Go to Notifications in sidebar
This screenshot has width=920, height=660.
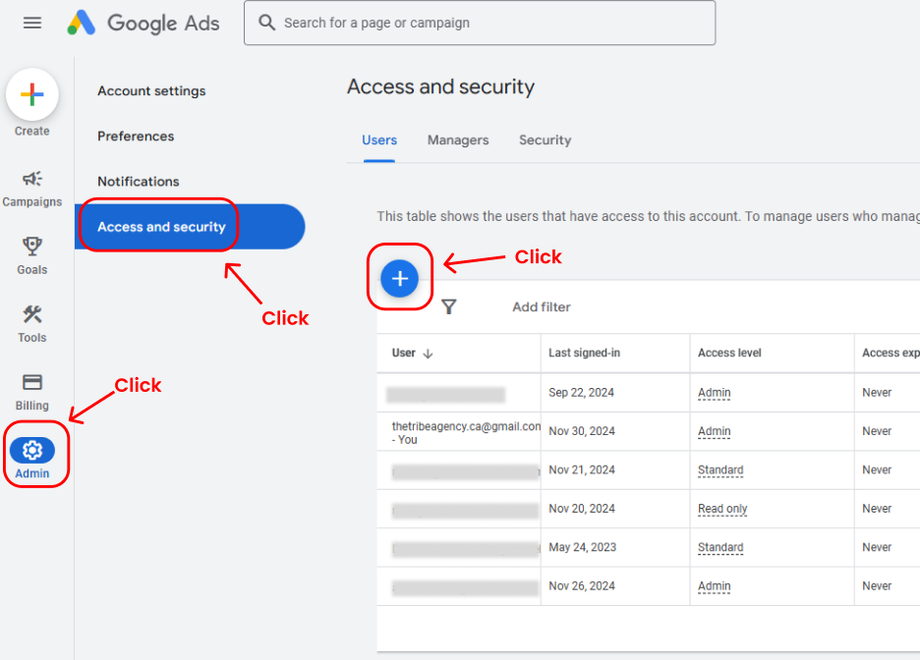coord(138,181)
